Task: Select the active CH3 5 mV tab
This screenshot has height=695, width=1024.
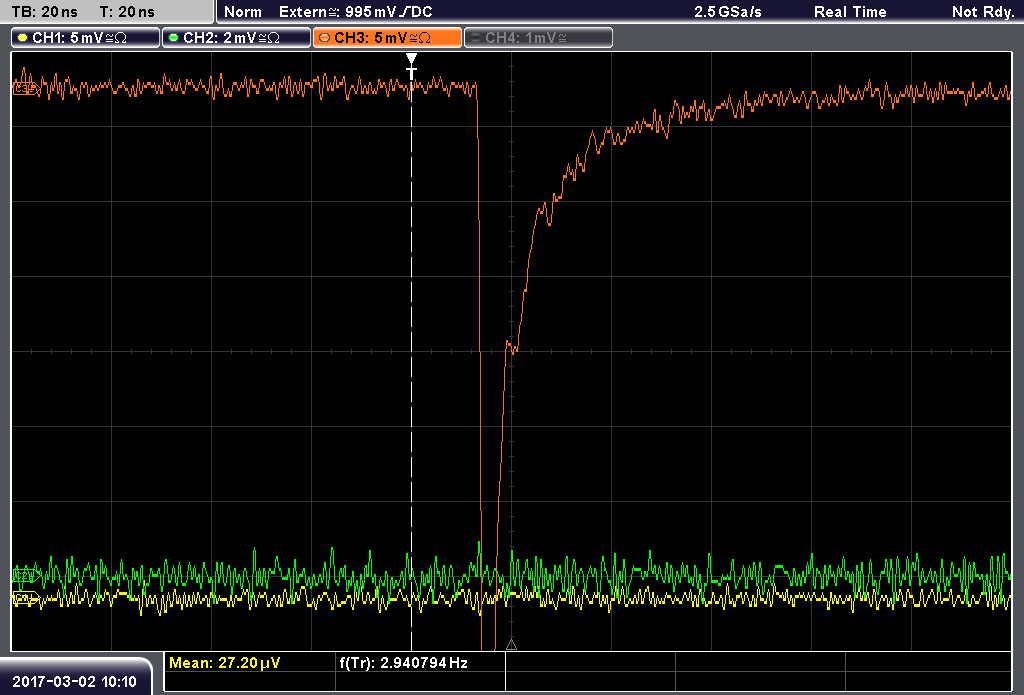Action: (387, 38)
